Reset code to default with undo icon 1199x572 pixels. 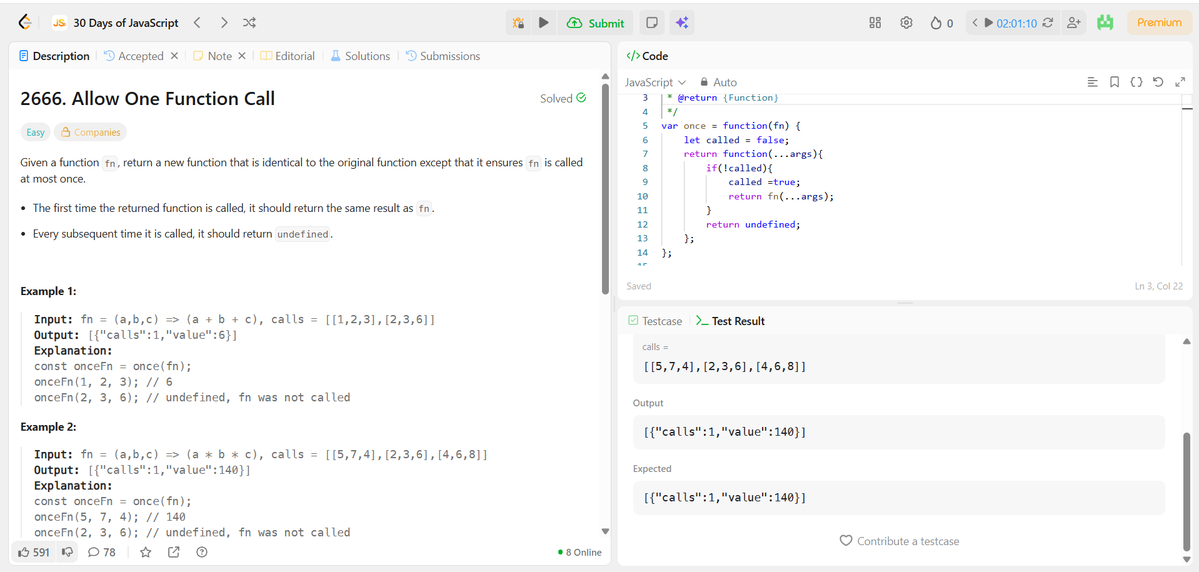[1158, 82]
